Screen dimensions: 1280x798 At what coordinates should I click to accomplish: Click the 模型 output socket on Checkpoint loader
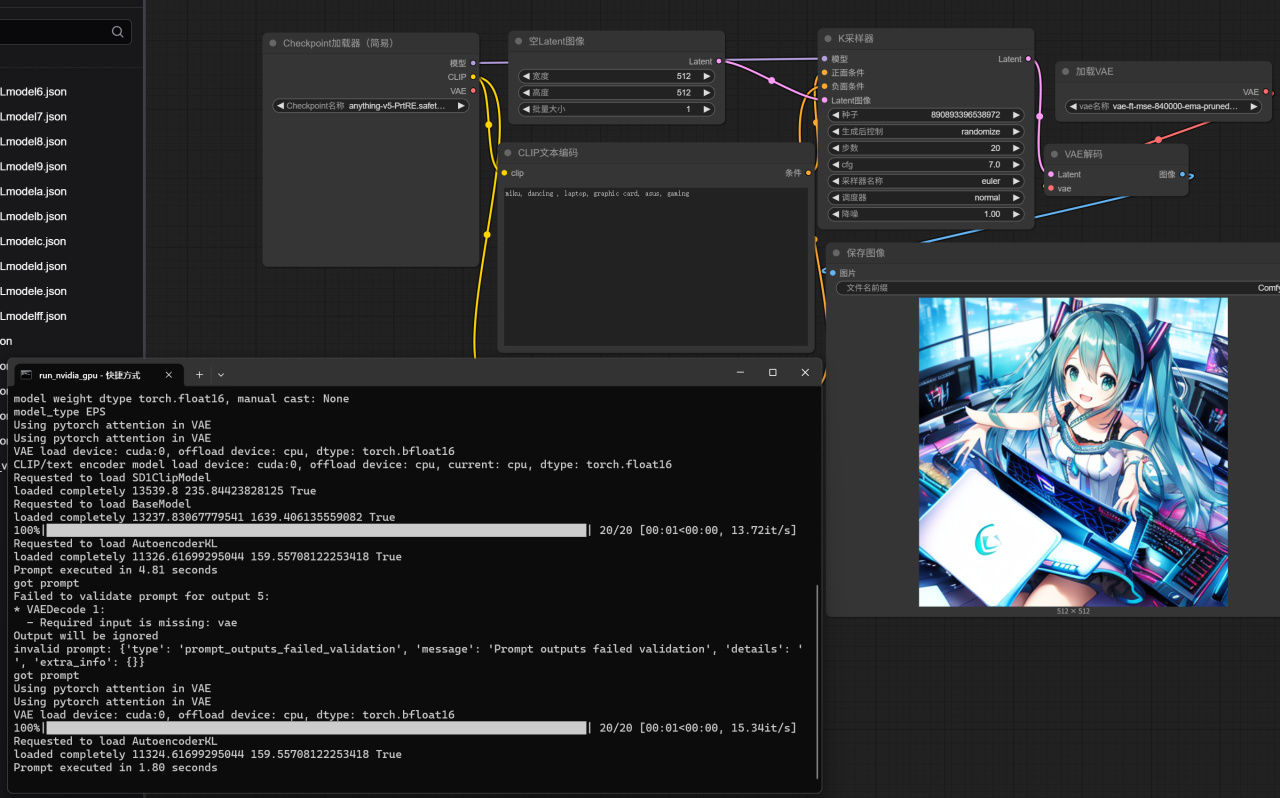(x=473, y=63)
